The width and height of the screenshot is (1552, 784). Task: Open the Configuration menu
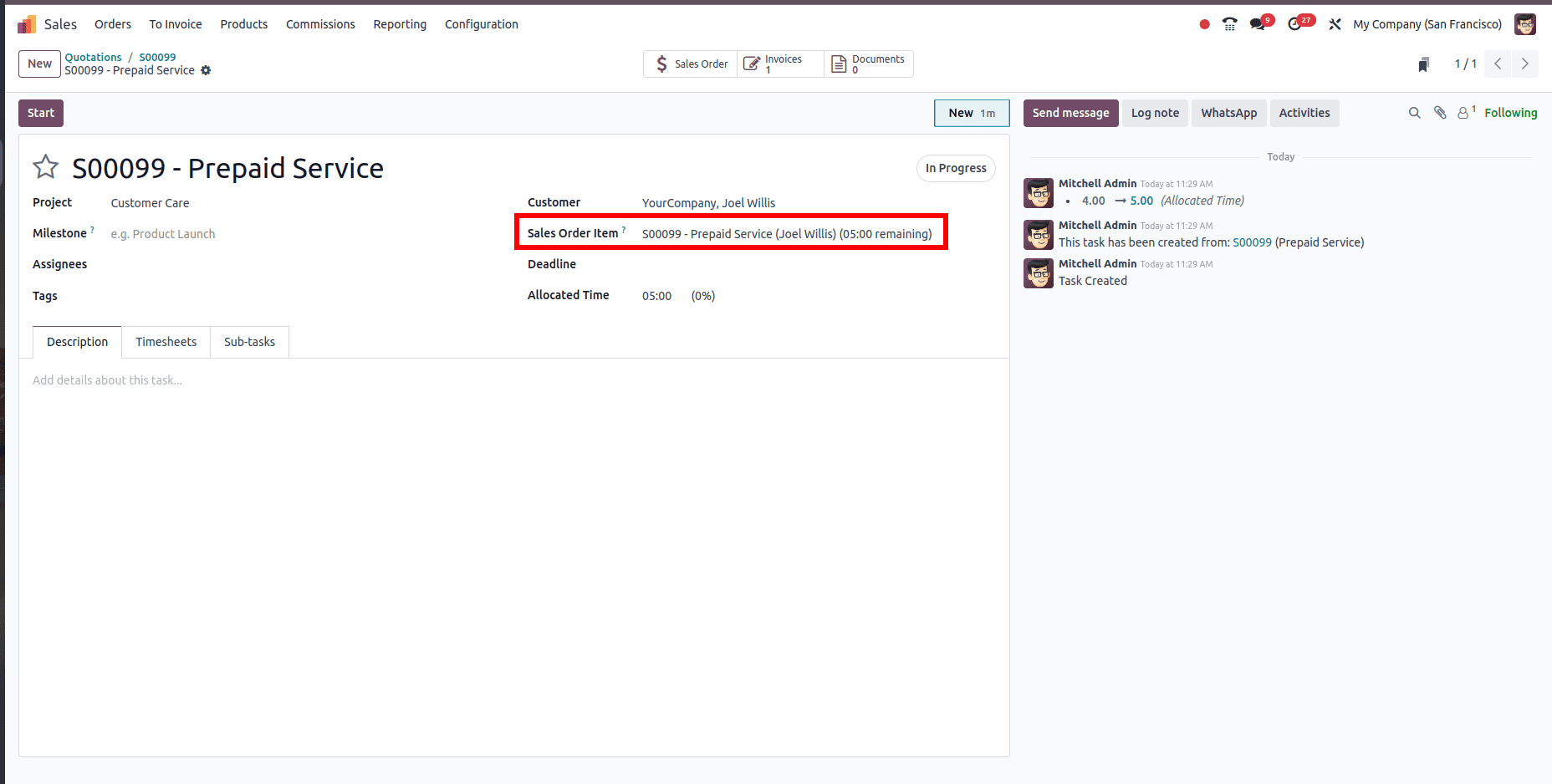(481, 24)
